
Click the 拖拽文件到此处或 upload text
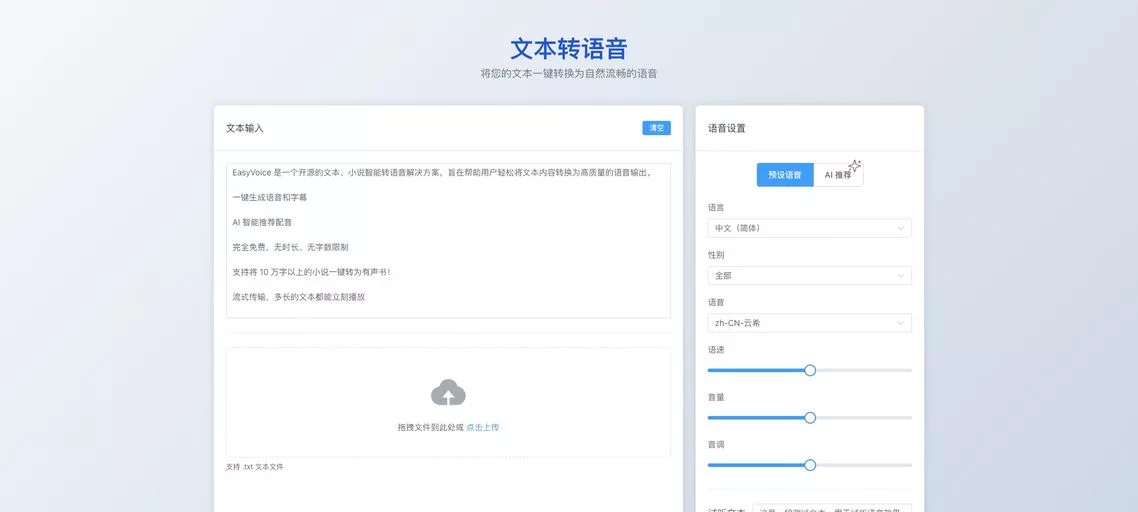click(x=430, y=428)
